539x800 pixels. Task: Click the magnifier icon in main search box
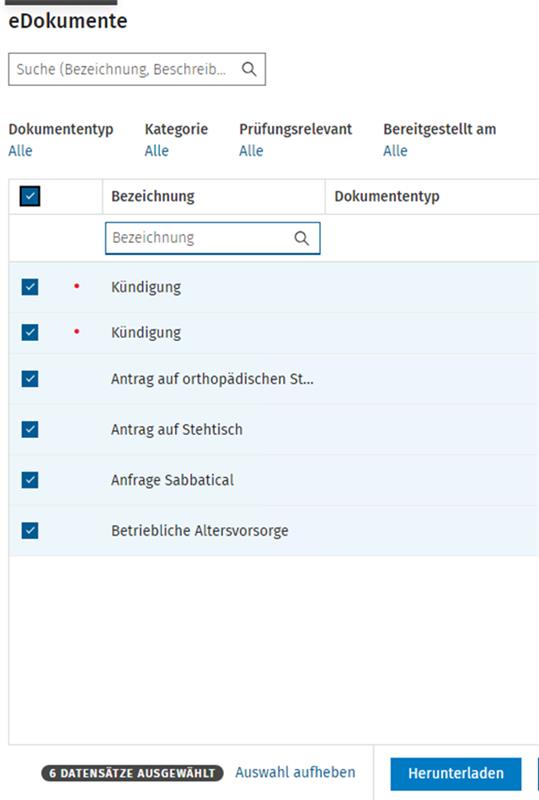point(249,69)
